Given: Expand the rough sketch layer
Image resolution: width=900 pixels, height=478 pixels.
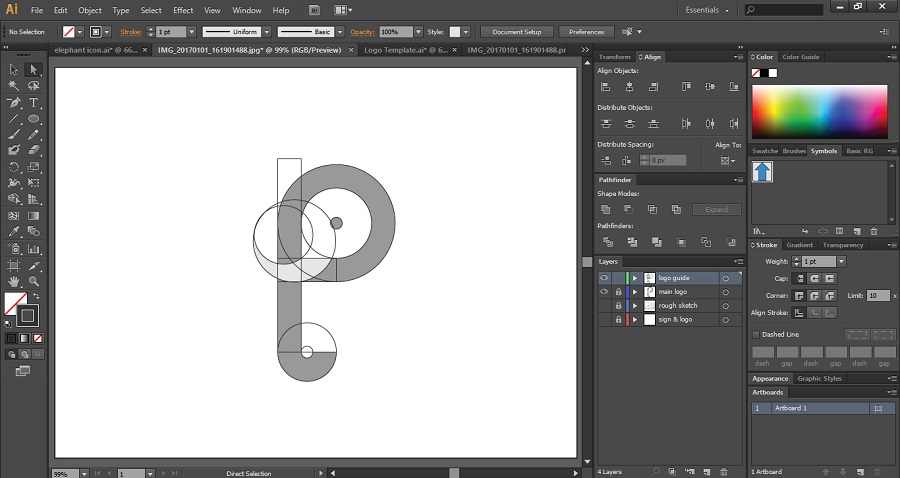Looking at the screenshot, I should (635, 306).
